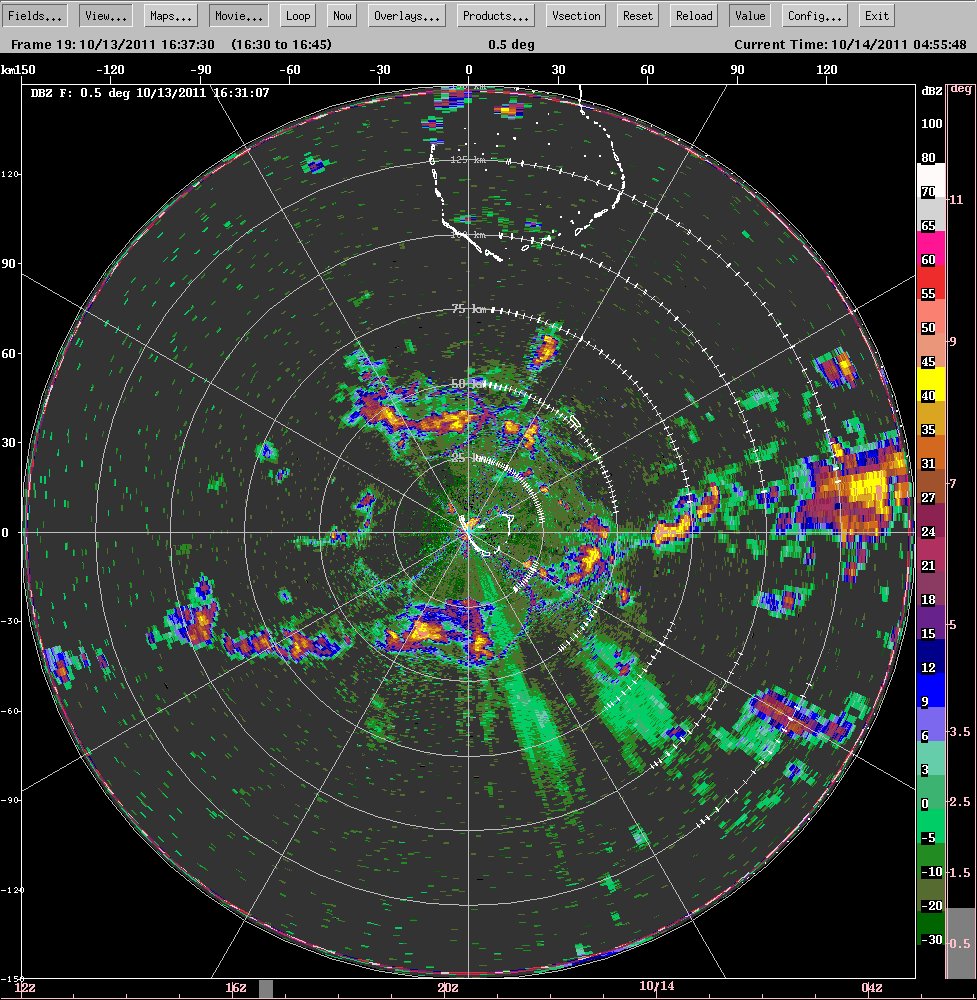Open the Overlays... menu
977x1000 pixels.
click(x=407, y=16)
